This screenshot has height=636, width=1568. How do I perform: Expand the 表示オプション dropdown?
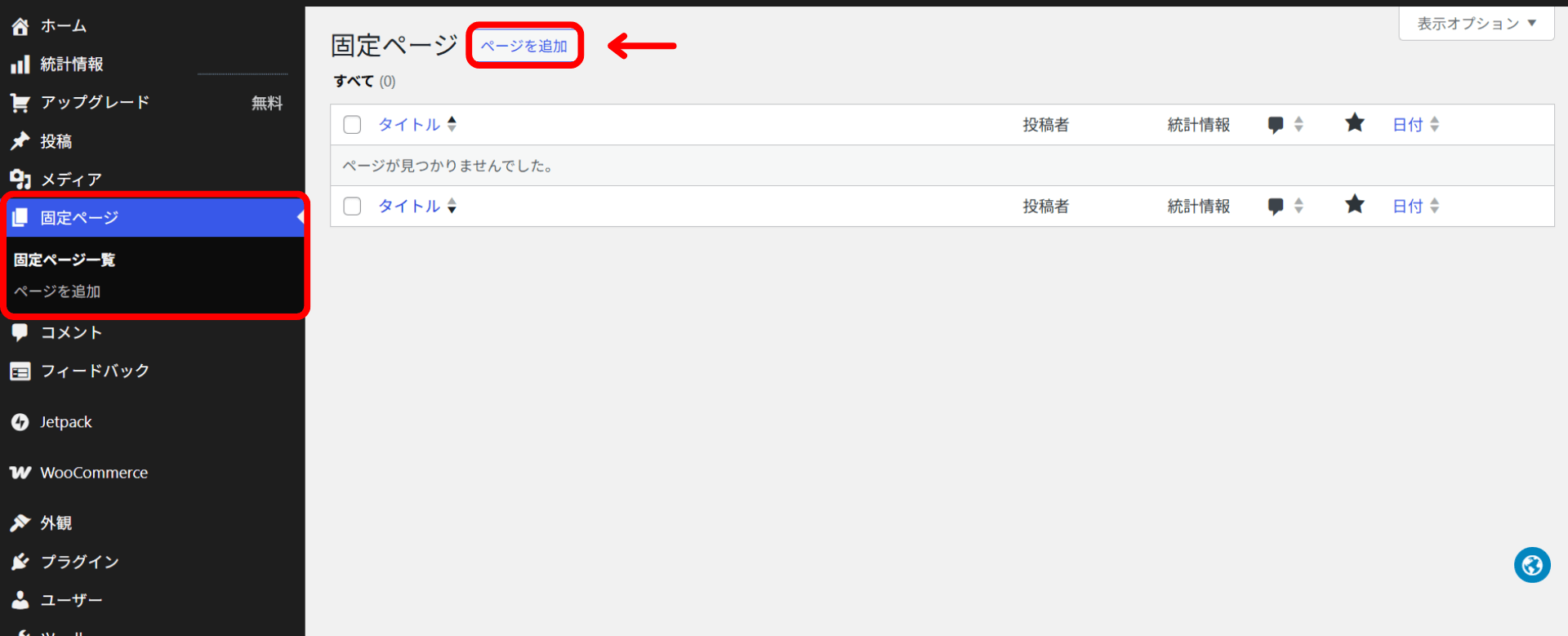(x=1477, y=24)
